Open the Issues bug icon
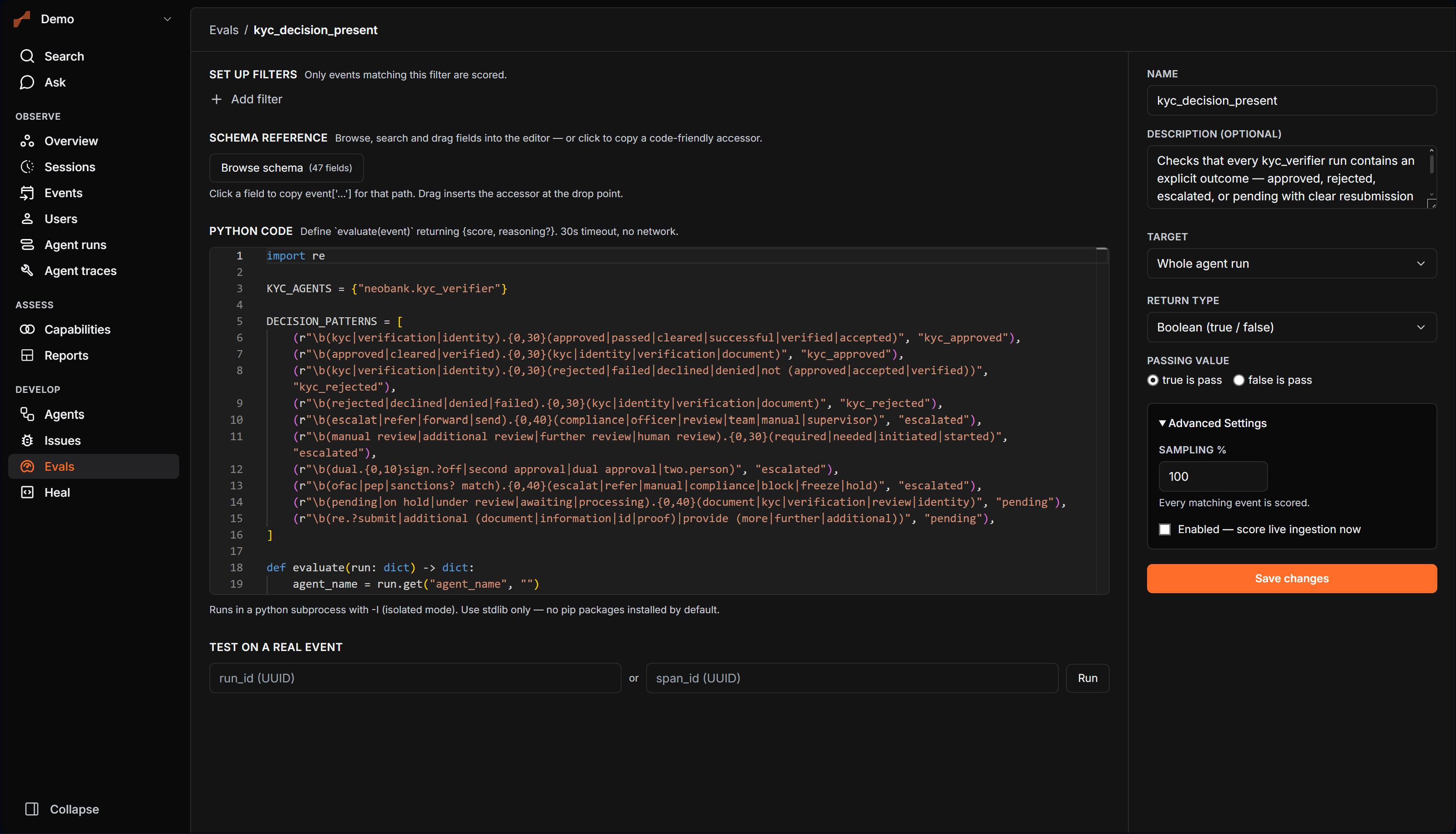 pyautogui.click(x=27, y=441)
